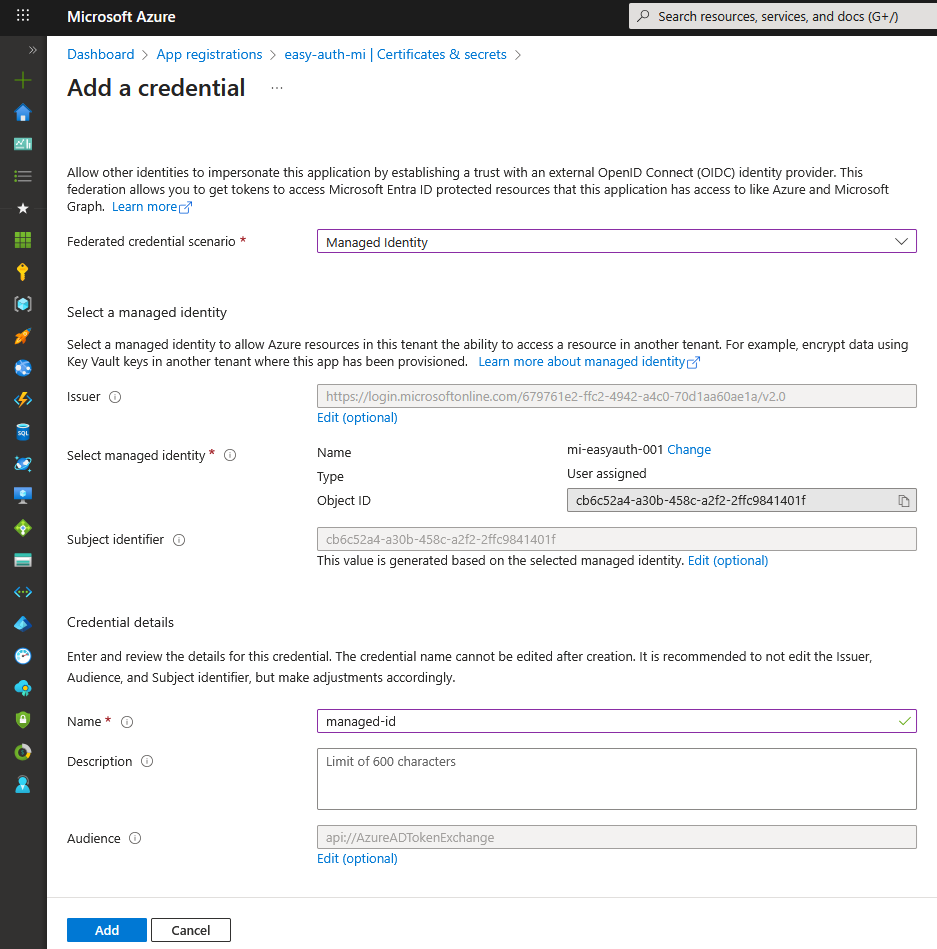Return to easy-auth-mi Certificates & secrets
The height and width of the screenshot is (949, 937).
pos(395,54)
